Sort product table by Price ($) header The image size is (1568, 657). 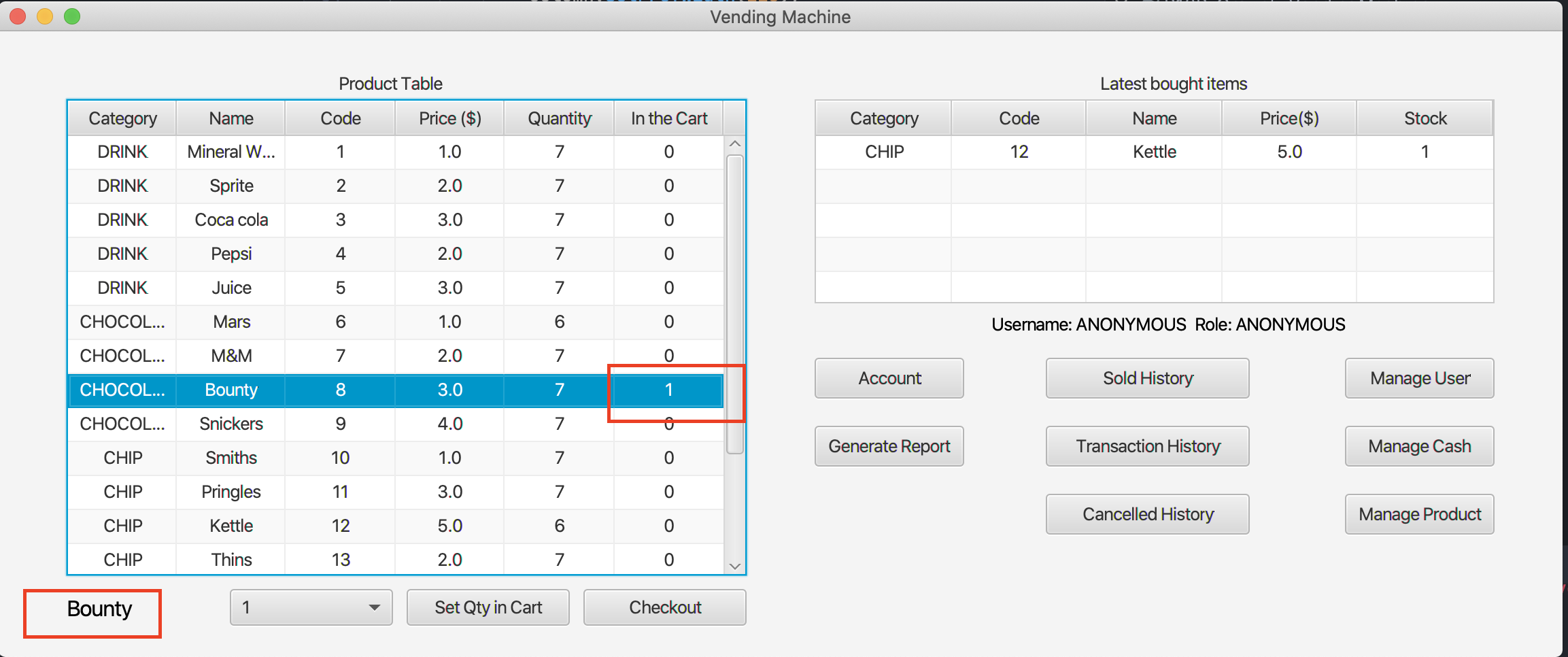[x=449, y=118]
